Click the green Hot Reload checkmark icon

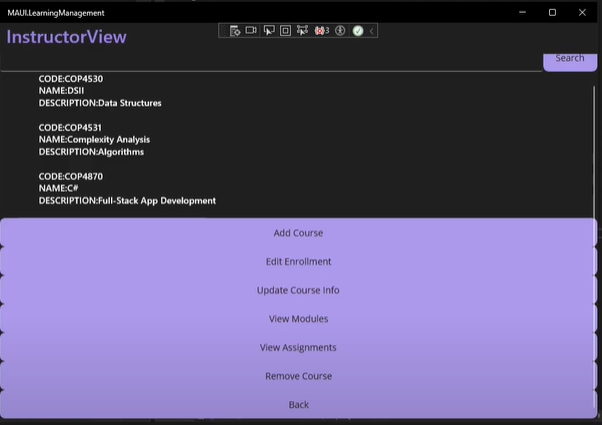(357, 31)
